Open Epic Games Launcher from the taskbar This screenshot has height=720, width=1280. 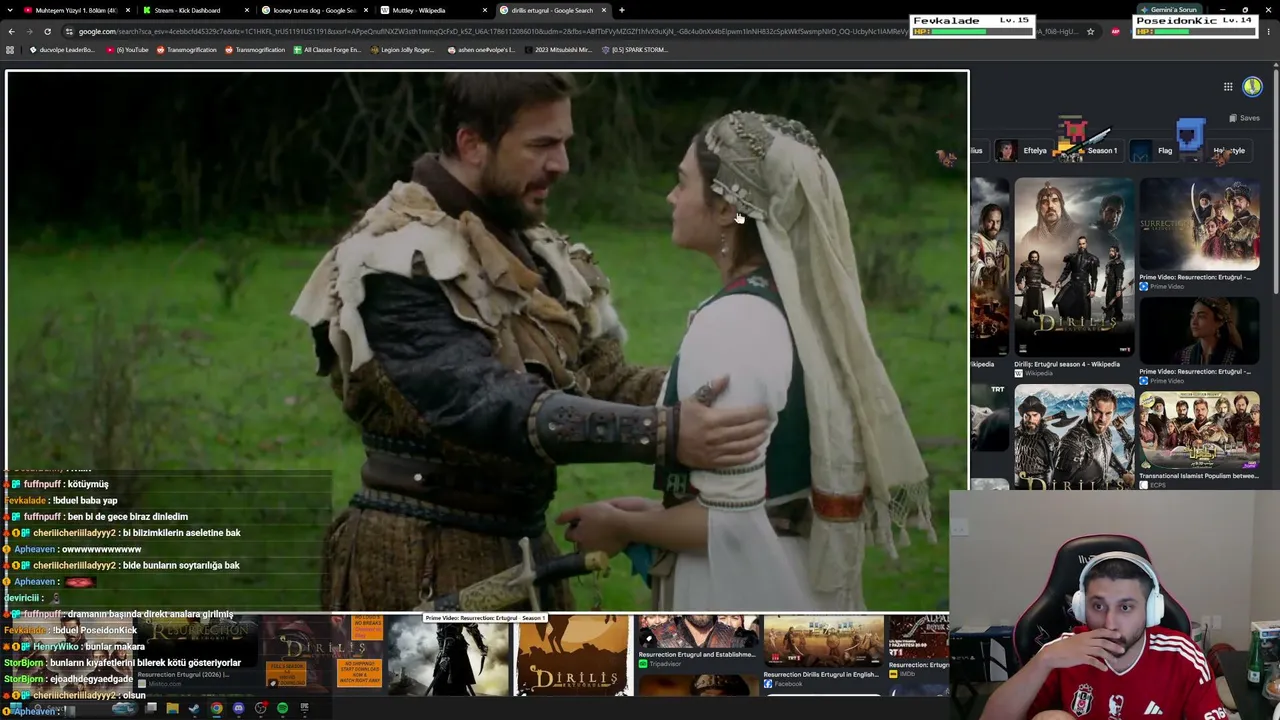point(304,709)
